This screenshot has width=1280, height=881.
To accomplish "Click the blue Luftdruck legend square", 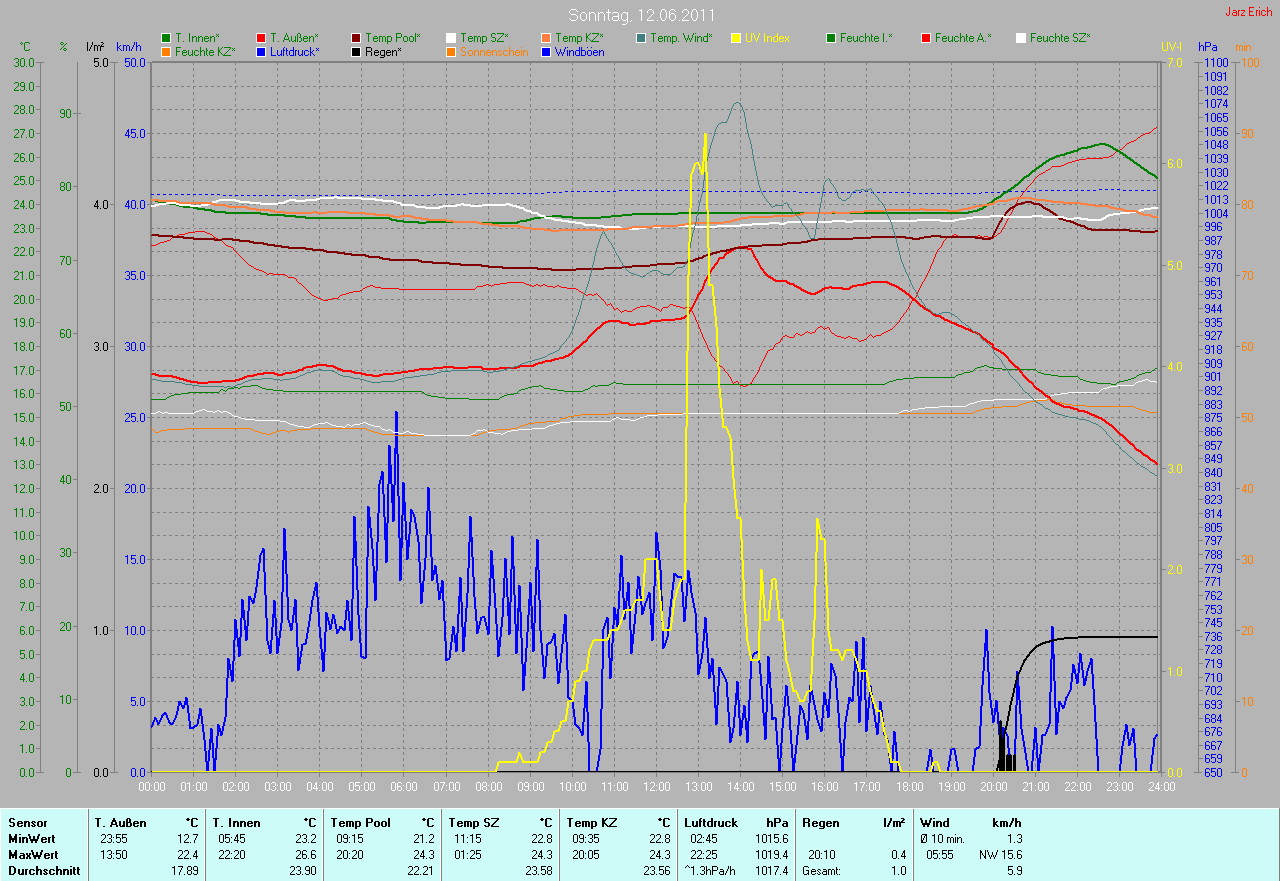I will point(261,52).
